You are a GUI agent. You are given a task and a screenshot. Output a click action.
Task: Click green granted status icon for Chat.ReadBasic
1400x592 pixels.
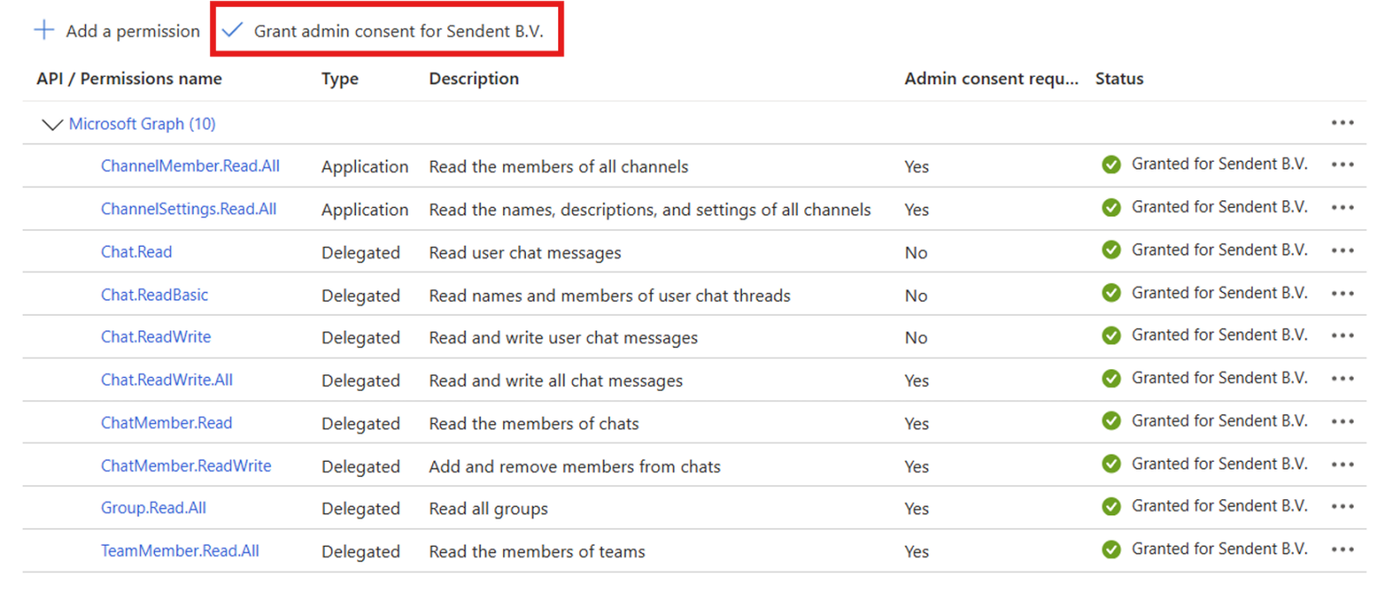1111,293
